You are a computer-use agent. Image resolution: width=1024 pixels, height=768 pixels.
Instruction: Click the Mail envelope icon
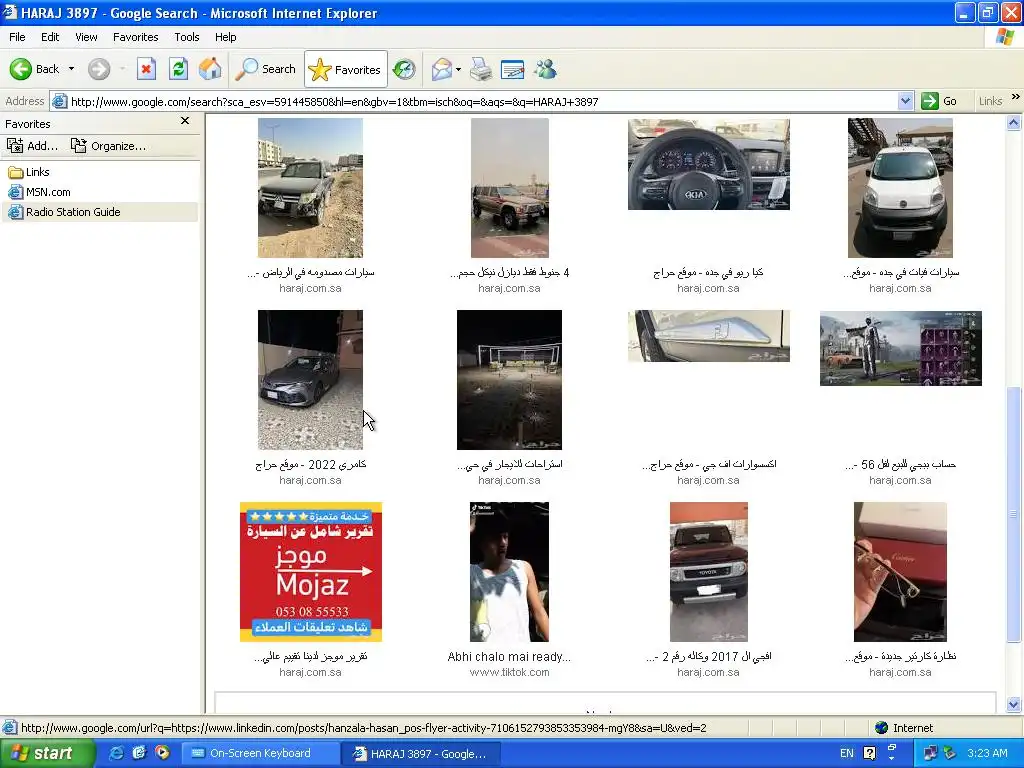click(x=441, y=69)
